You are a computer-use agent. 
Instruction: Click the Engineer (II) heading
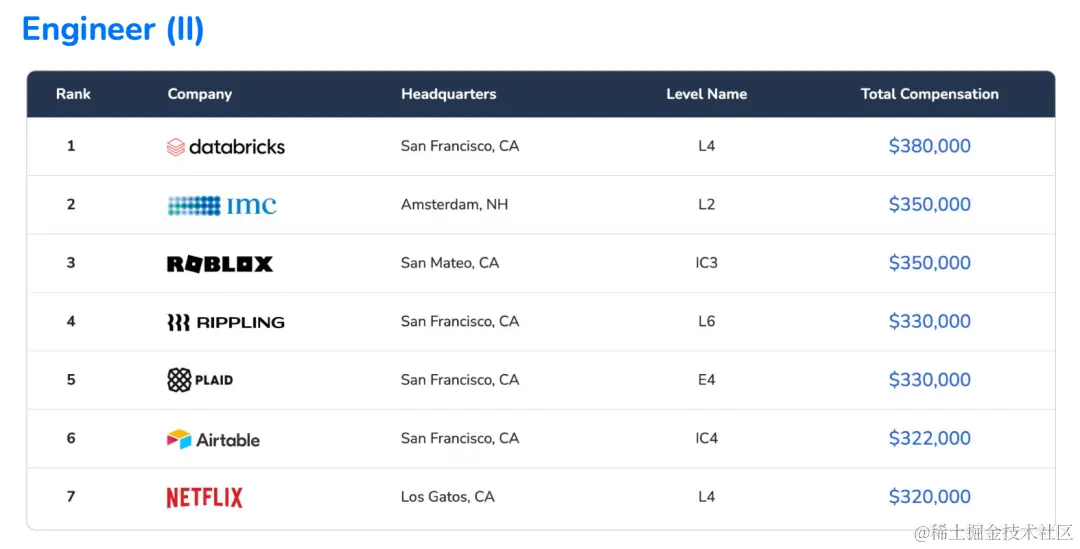point(113,29)
